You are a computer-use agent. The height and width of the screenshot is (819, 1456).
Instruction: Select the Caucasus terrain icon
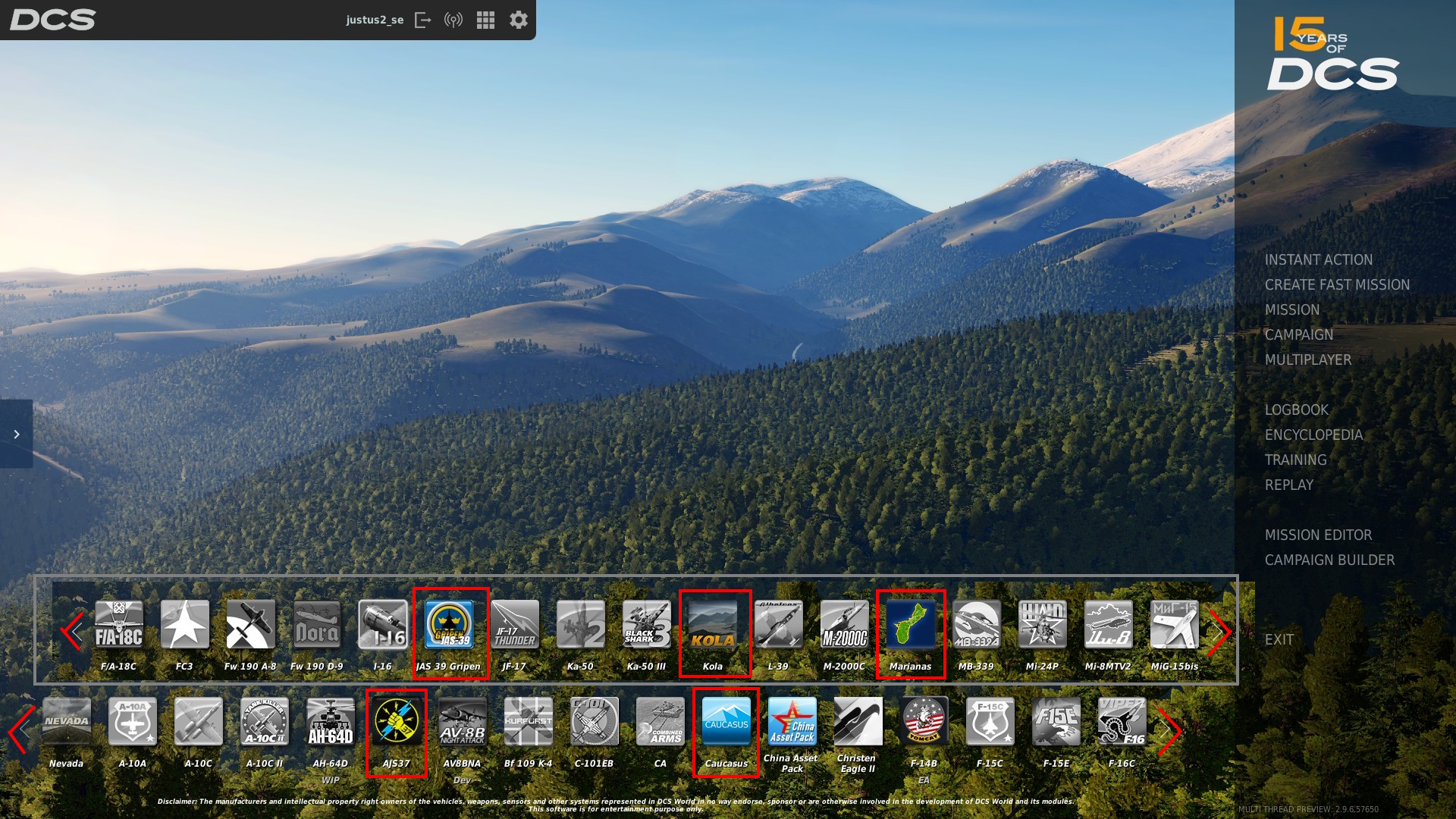click(726, 722)
